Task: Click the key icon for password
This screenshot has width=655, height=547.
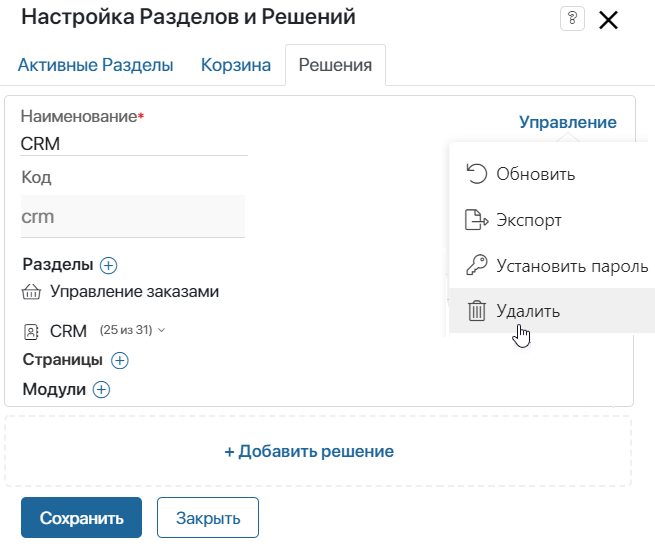Action: click(x=477, y=265)
